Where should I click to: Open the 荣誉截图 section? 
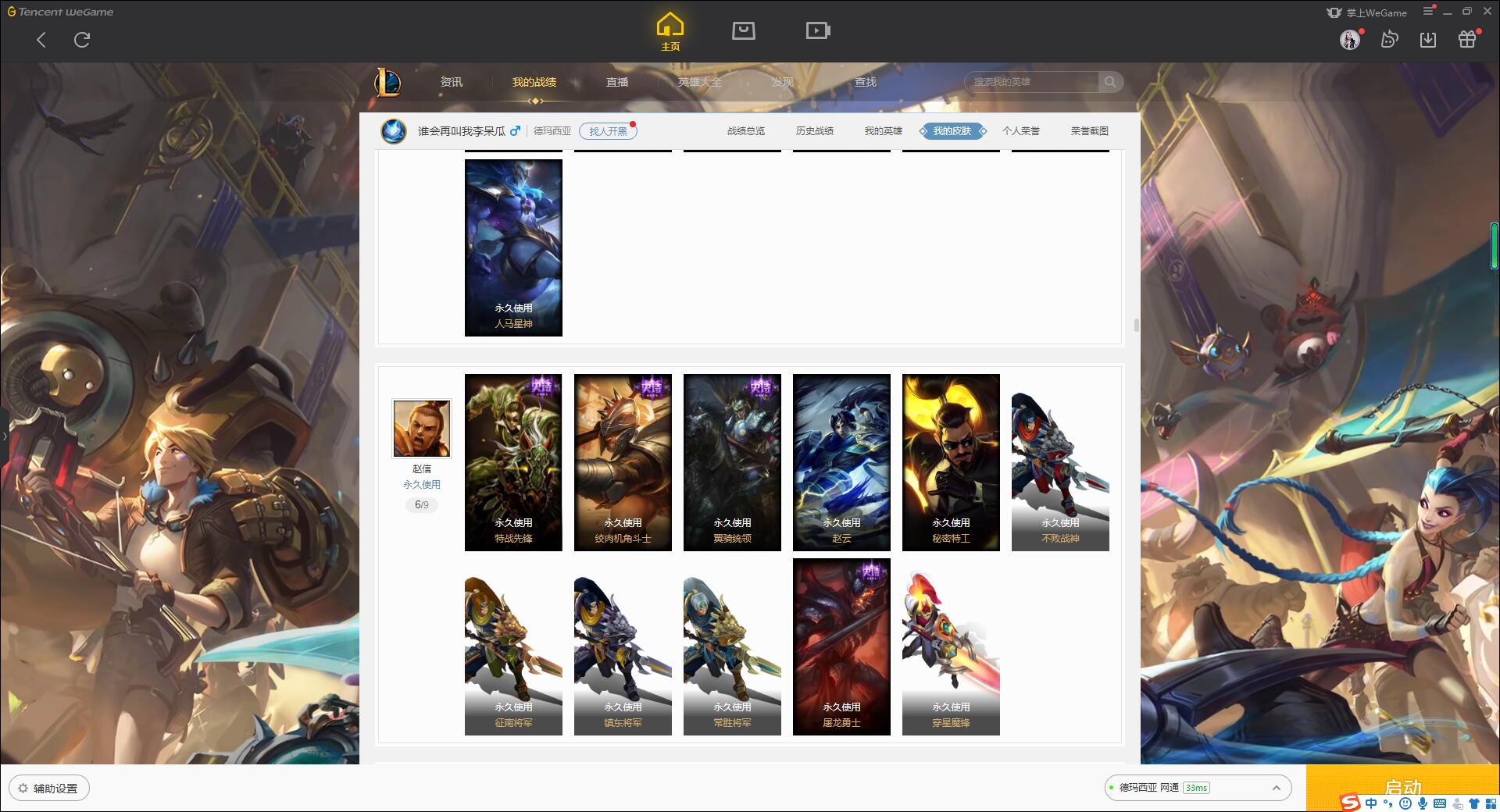pos(1090,131)
